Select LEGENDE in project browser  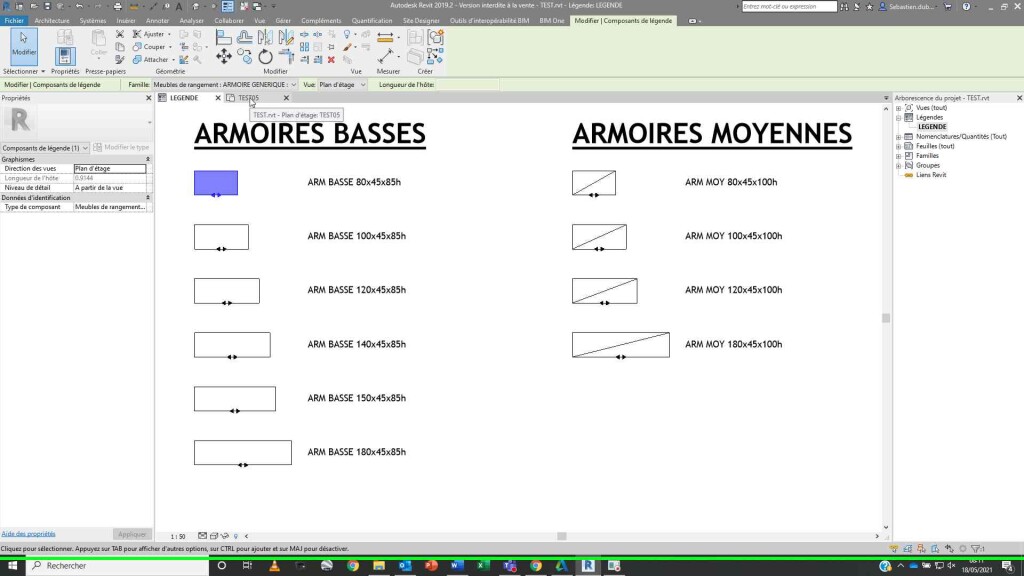pyautogui.click(x=932, y=127)
